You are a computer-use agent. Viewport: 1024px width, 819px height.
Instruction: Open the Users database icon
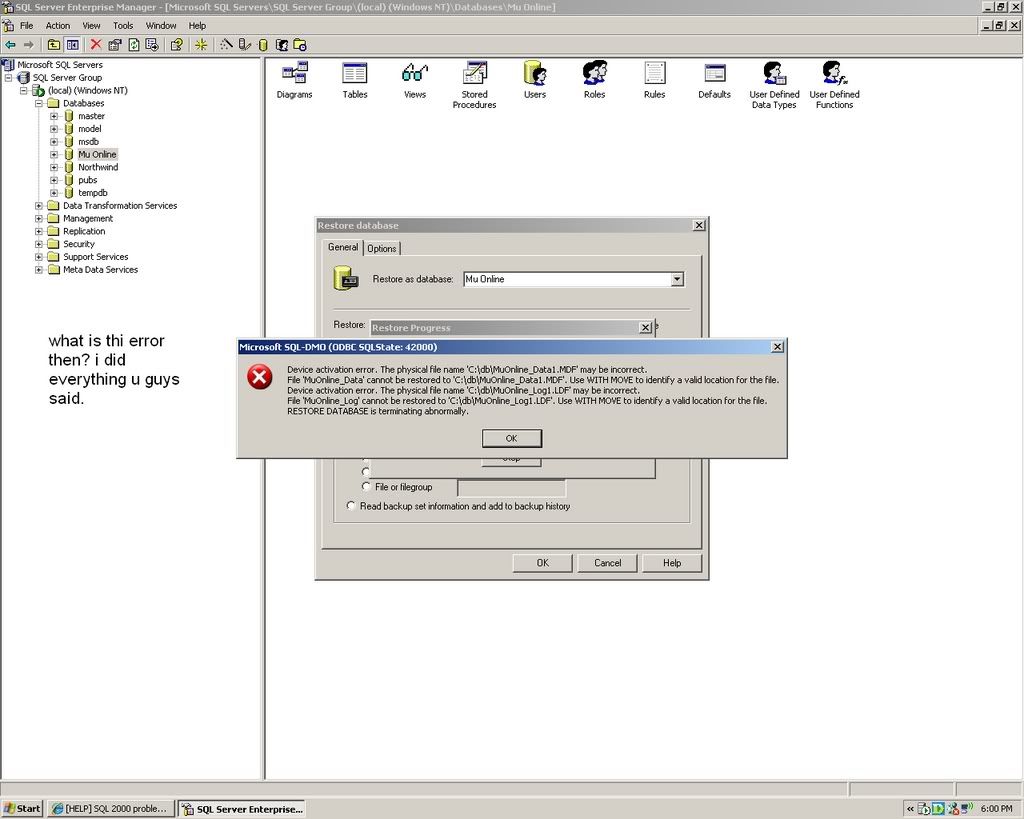535,74
